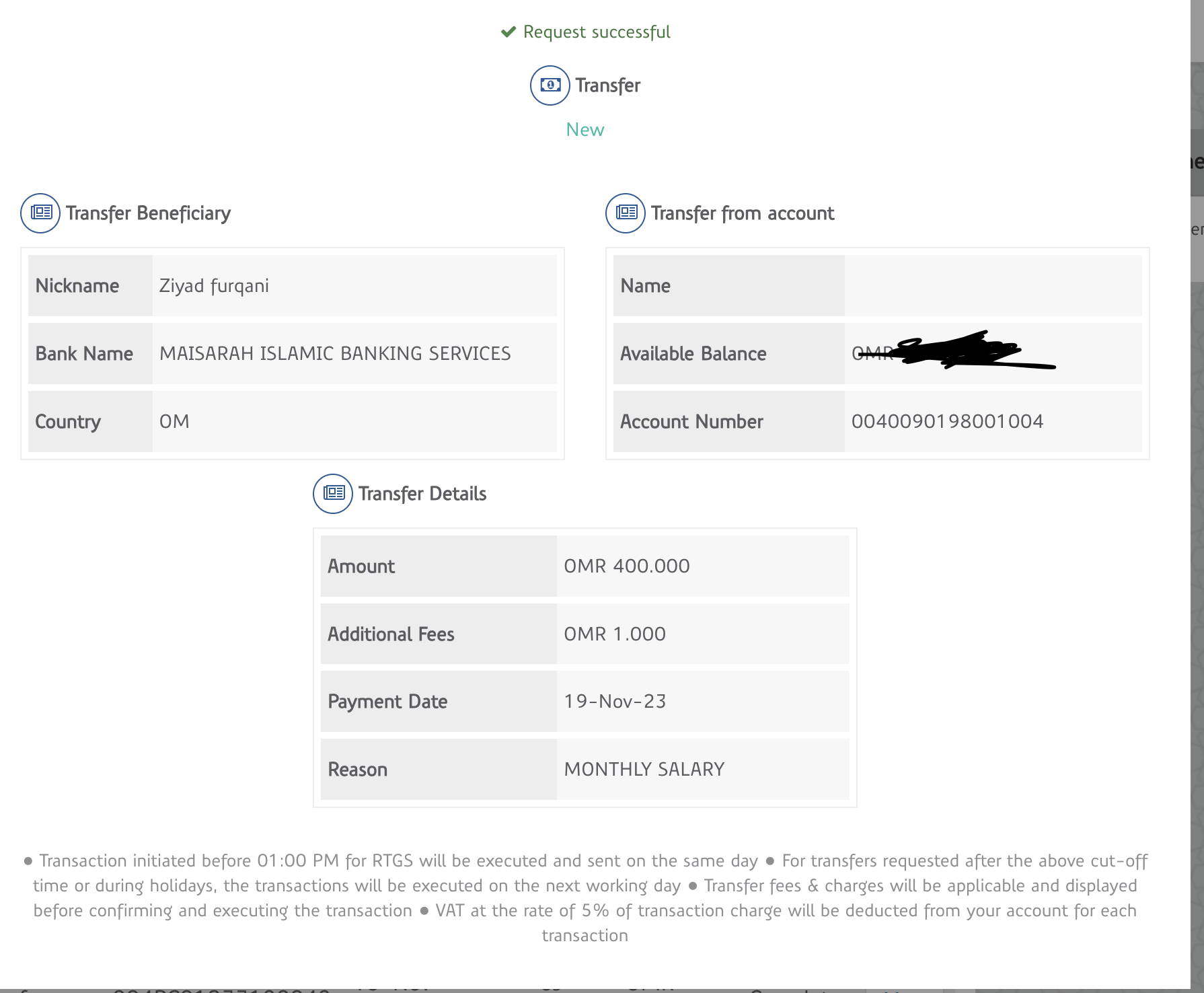Click the Transfer from account icon

pyautogui.click(x=626, y=213)
